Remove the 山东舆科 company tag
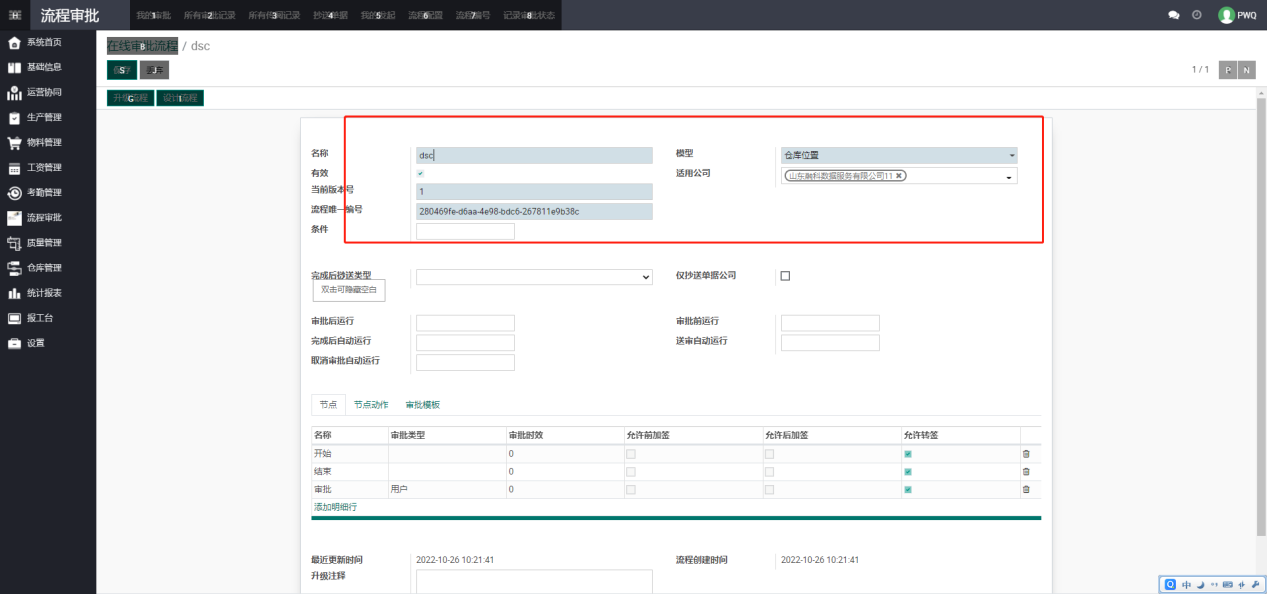1267x594 pixels. (899, 176)
